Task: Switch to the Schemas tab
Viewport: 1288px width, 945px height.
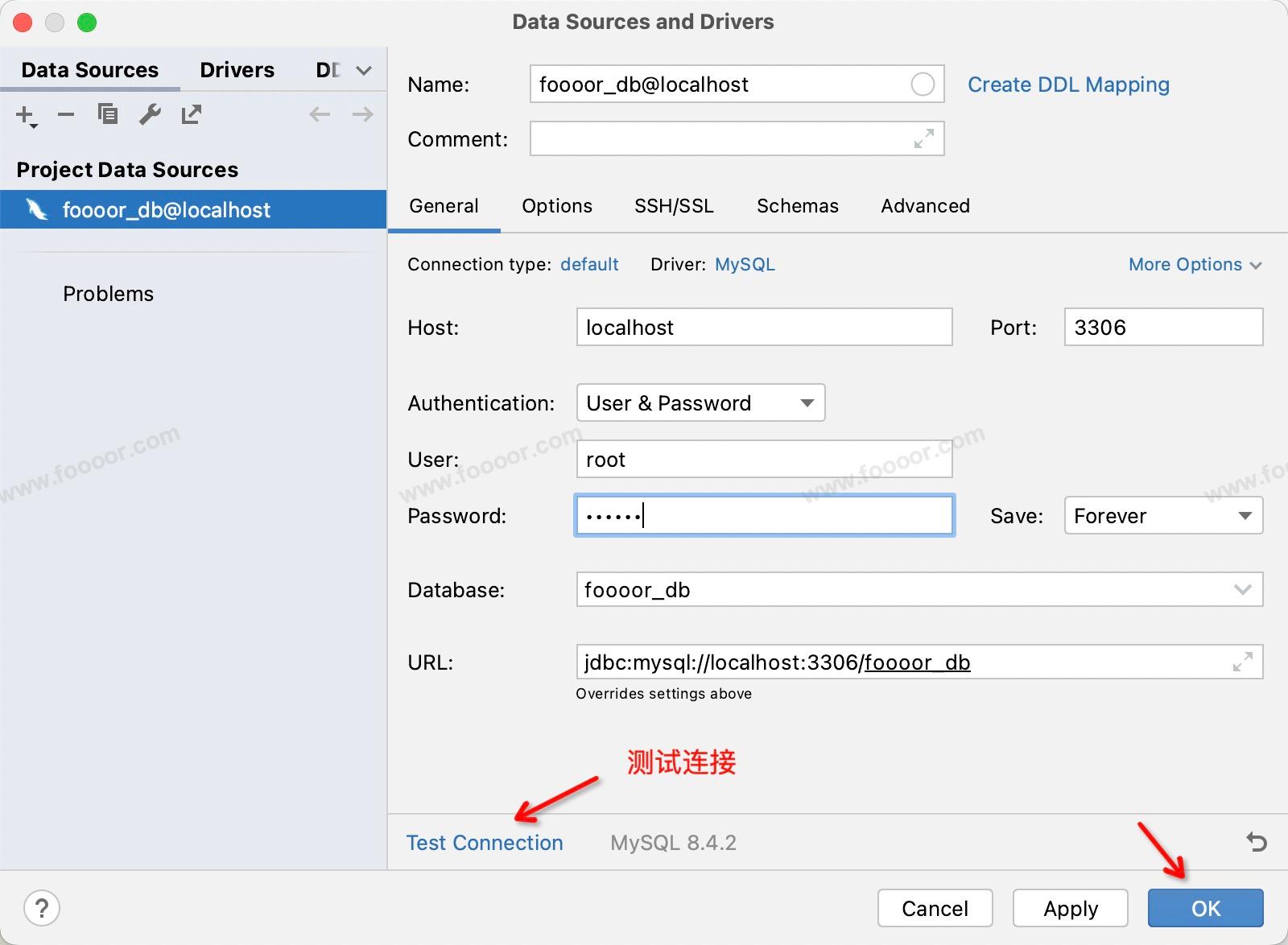Action: (797, 206)
